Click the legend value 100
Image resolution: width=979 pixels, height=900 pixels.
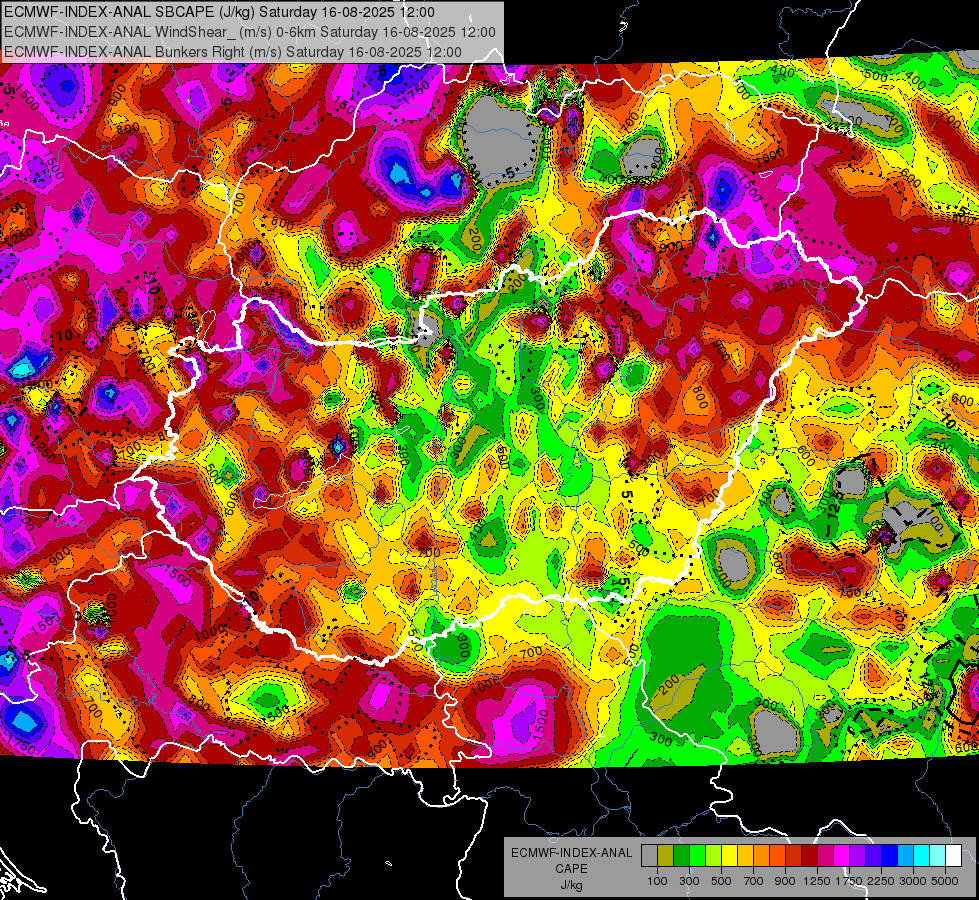click(x=657, y=881)
